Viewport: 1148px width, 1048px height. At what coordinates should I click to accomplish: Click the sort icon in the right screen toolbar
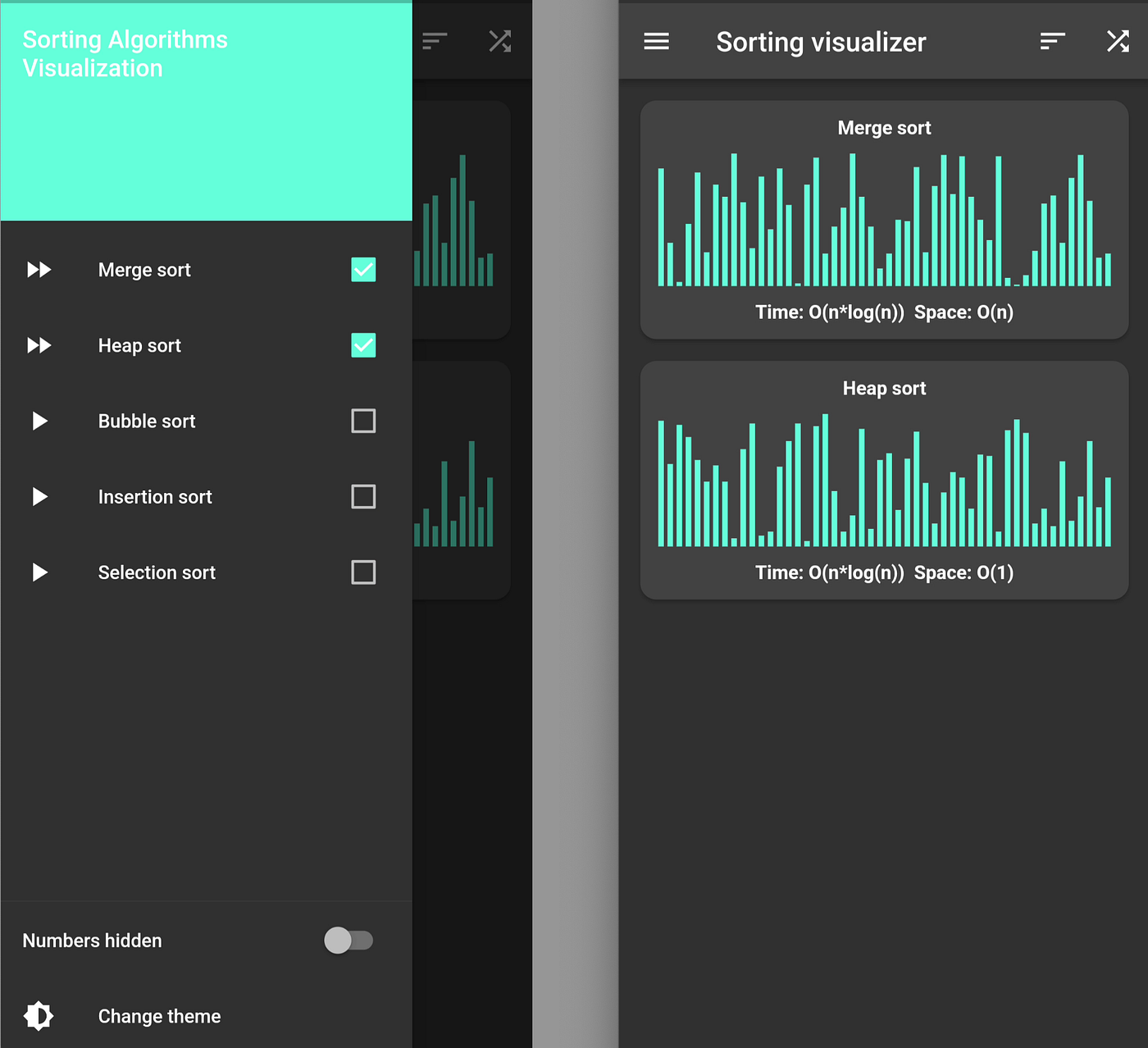(x=1052, y=41)
